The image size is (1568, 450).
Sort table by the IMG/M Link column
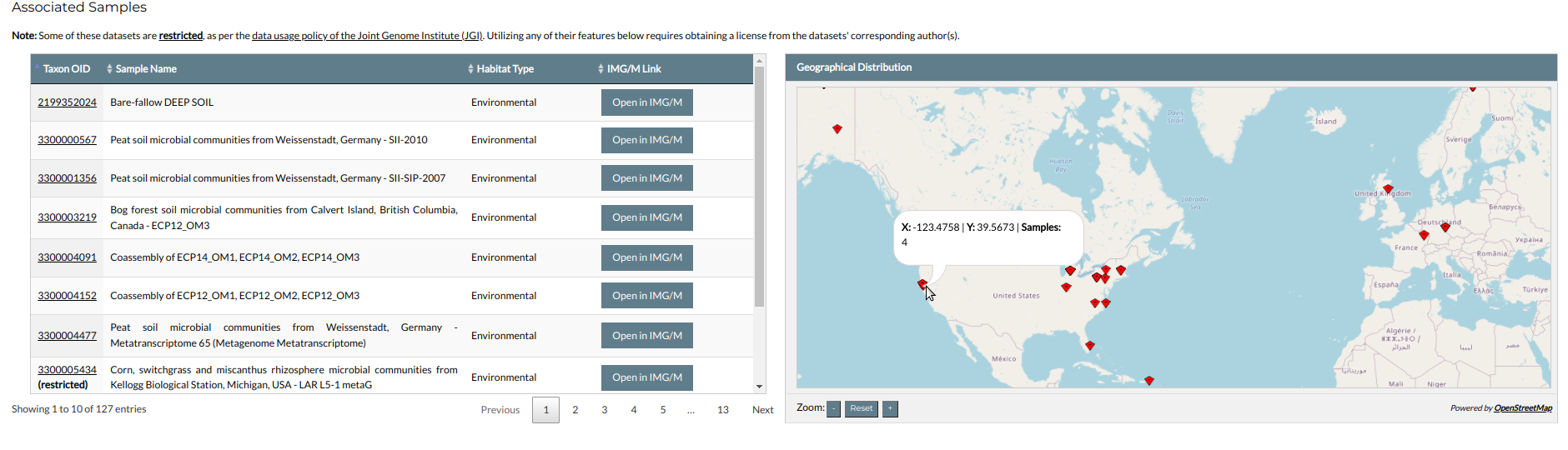pyautogui.click(x=633, y=69)
